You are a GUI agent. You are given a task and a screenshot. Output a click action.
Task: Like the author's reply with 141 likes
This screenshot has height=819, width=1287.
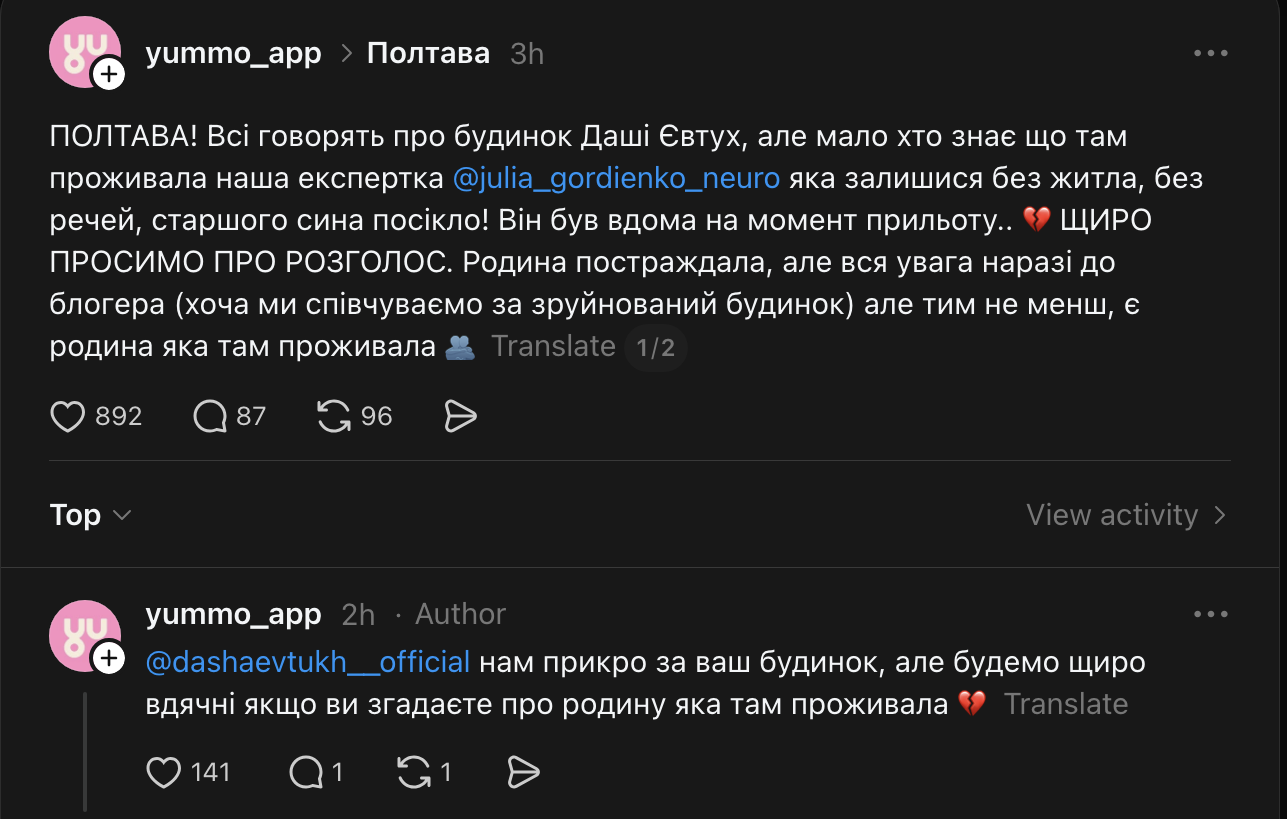point(163,772)
